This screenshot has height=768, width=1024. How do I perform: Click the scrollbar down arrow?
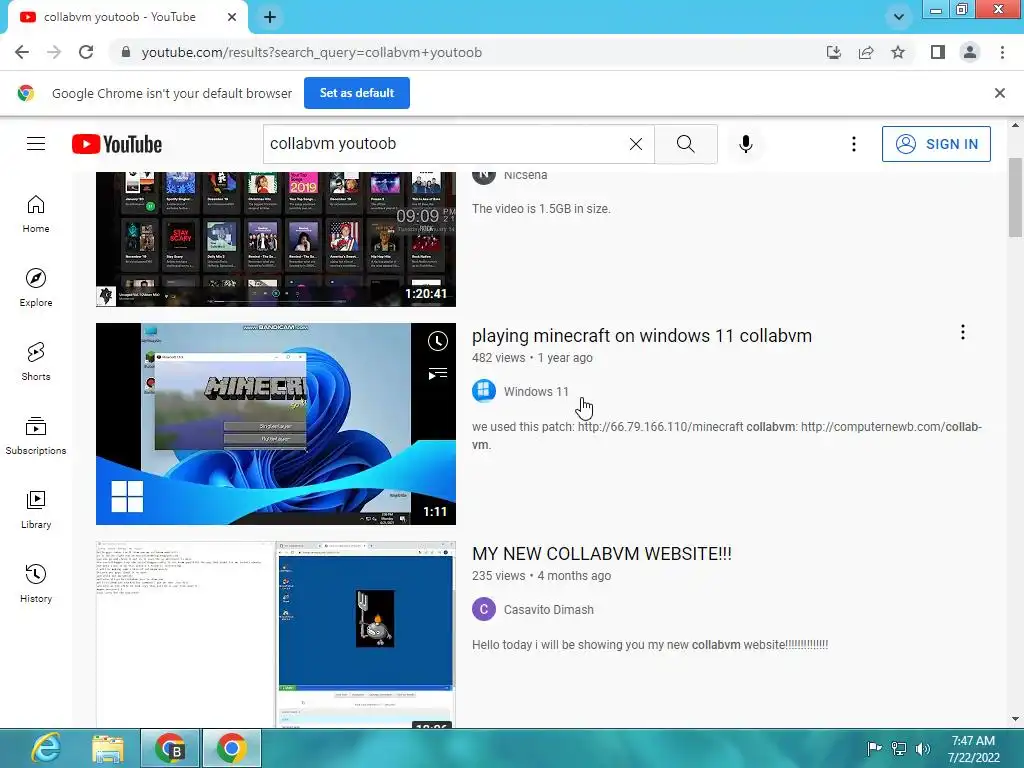point(1015,719)
